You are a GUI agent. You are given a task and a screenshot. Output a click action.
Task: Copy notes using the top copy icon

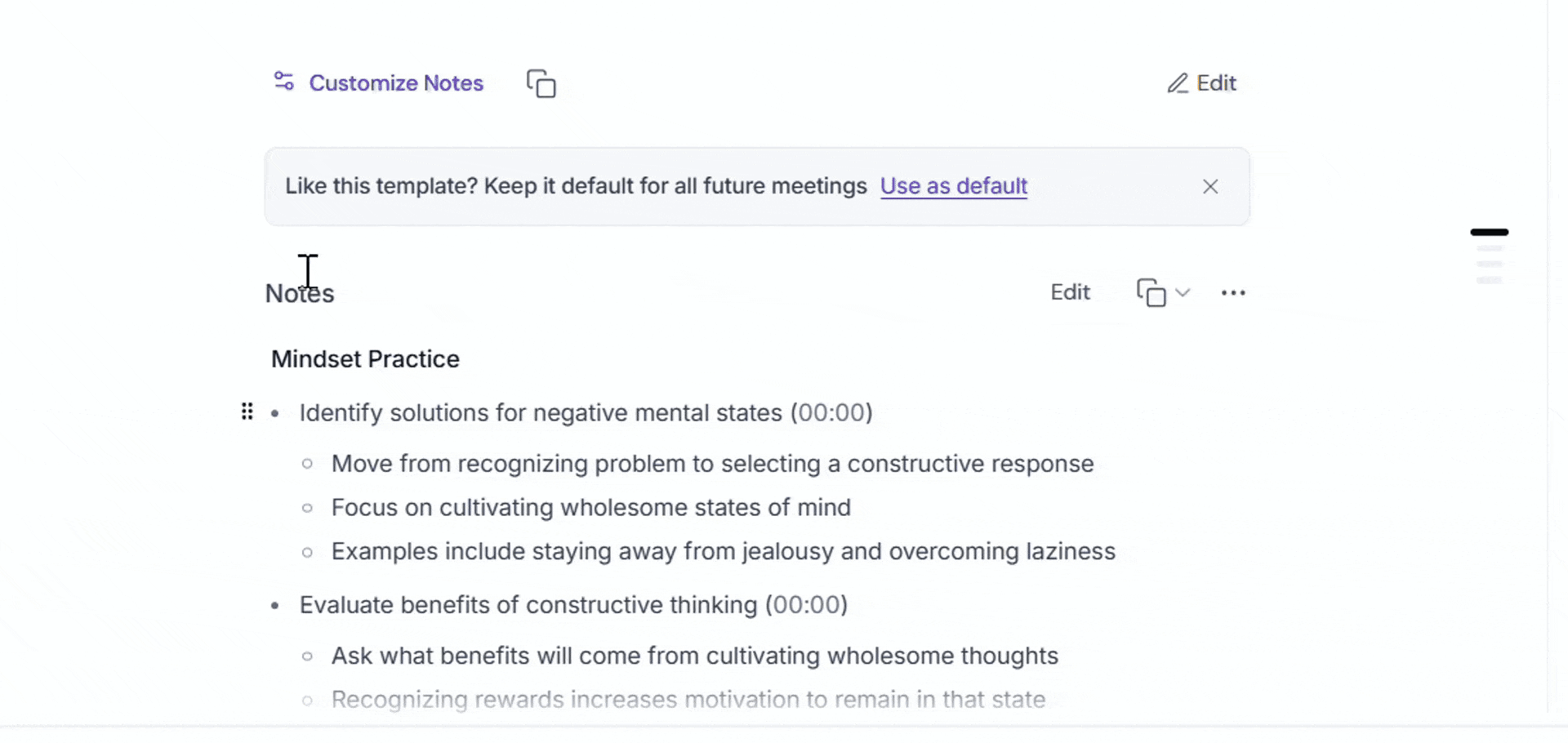click(541, 83)
